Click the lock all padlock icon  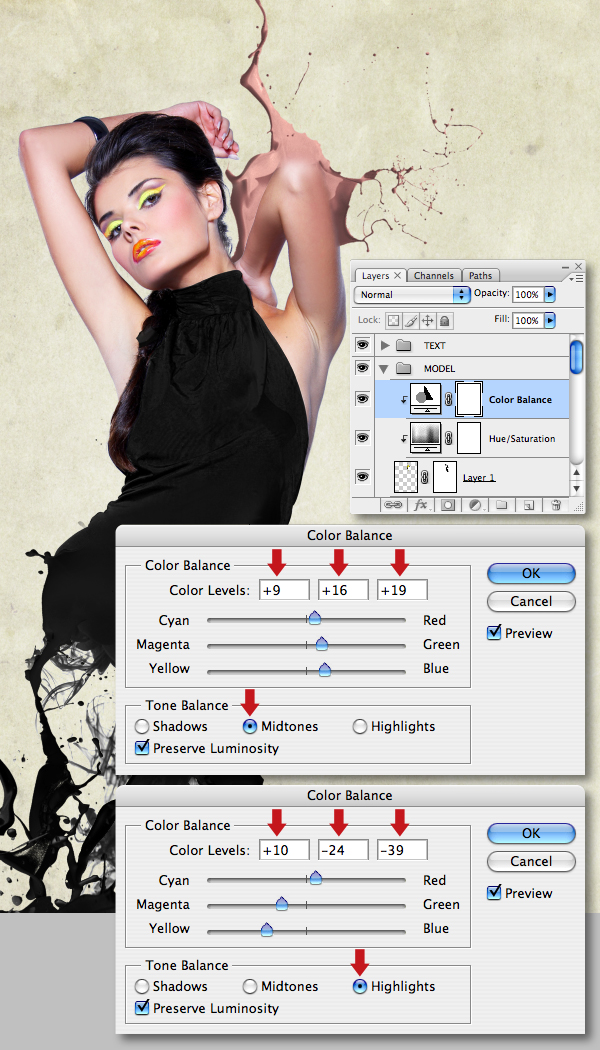coord(444,320)
